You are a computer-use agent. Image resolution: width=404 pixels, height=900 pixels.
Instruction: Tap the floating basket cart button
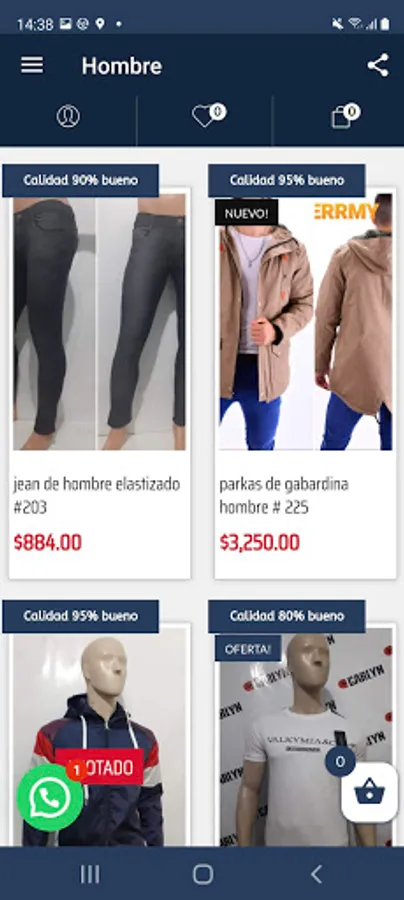pos(369,793)
